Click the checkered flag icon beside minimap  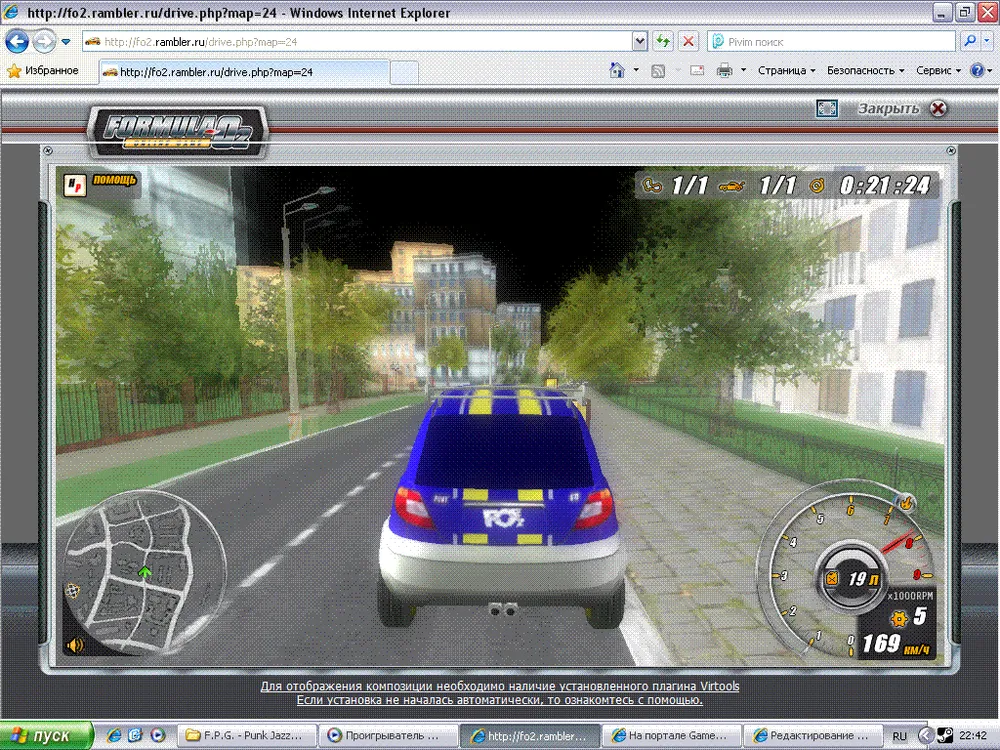72,591
